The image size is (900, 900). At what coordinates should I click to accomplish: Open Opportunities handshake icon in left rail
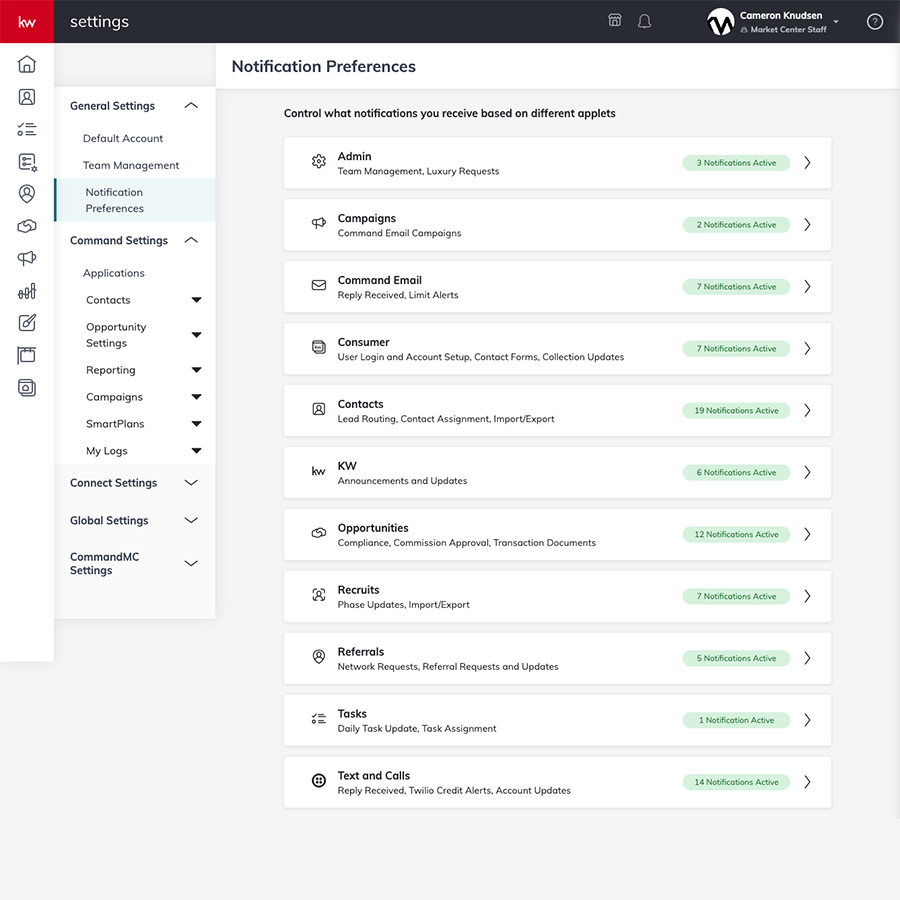pyautogui.click(x=26, y=226)
